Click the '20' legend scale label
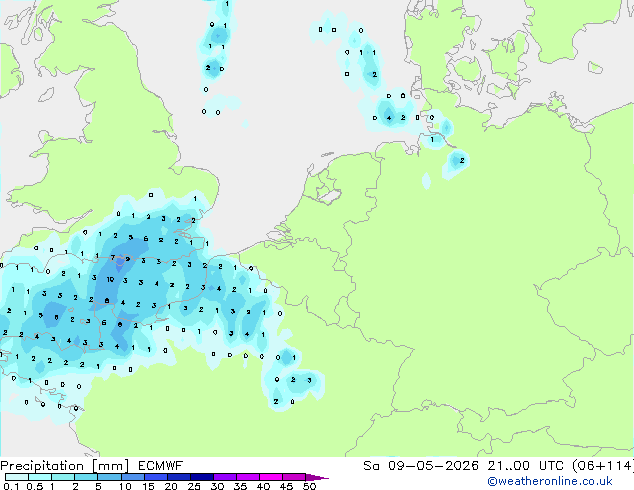This screenshot has width=634, height=490. [171, 486]
